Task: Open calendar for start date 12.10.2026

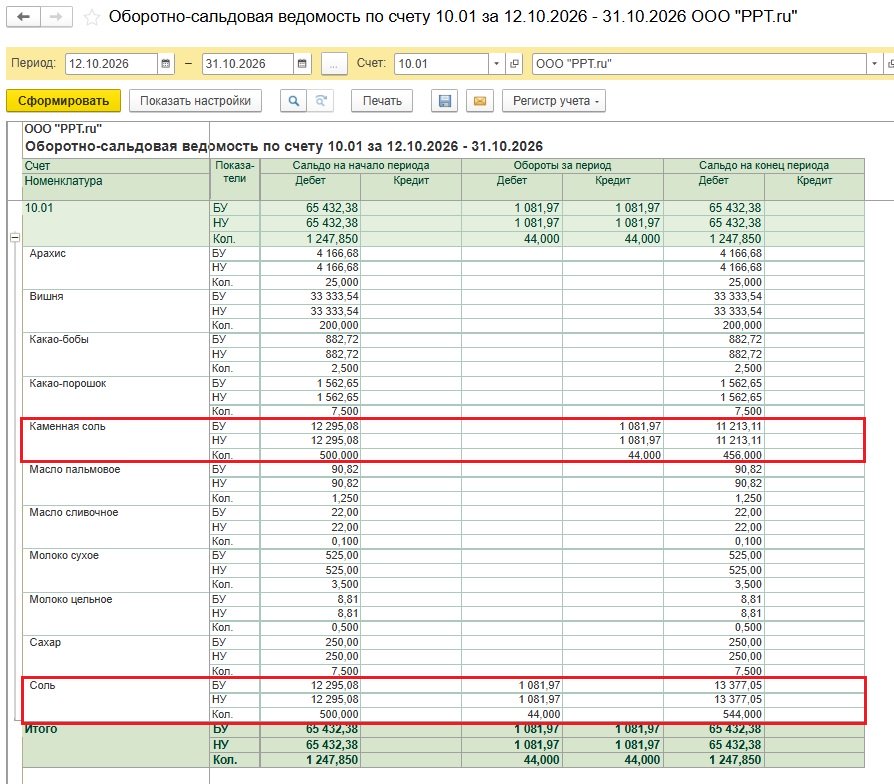Action: coord(165,63)
